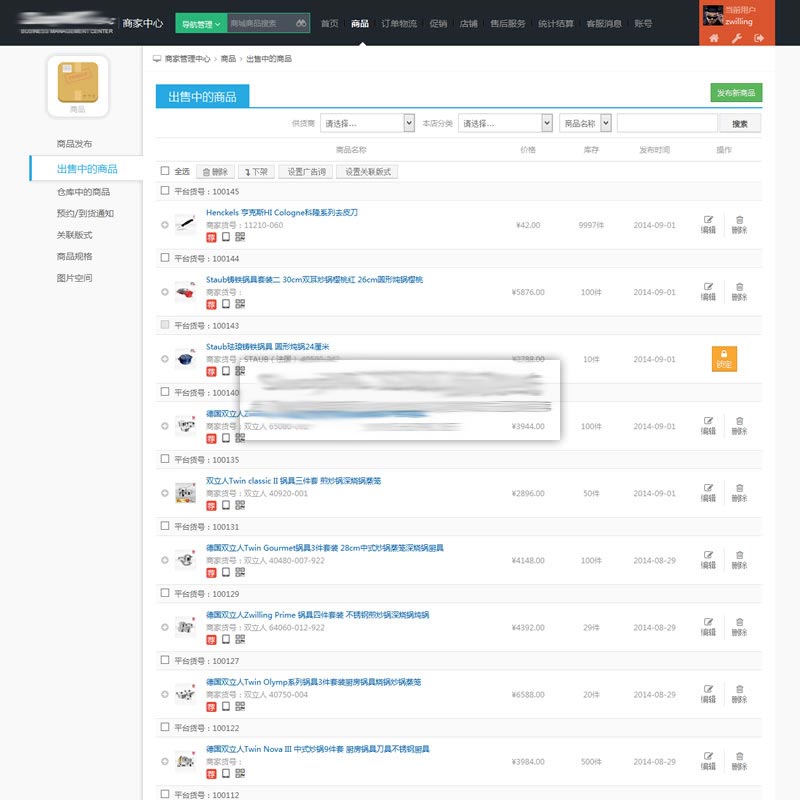Viewport: 800px width, 800px height.
Task: Click the 搜索 search button
Action: click(x=740, y=123)
